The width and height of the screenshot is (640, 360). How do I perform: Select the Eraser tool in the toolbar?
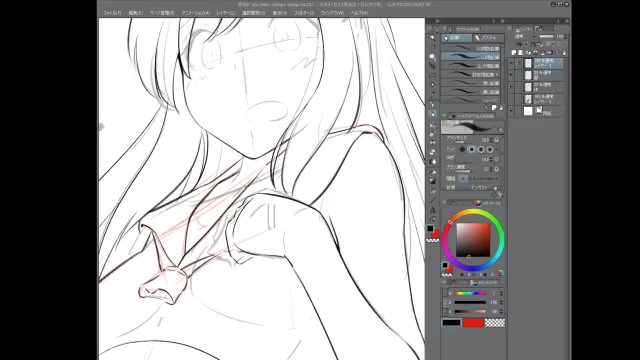(433, 152)
